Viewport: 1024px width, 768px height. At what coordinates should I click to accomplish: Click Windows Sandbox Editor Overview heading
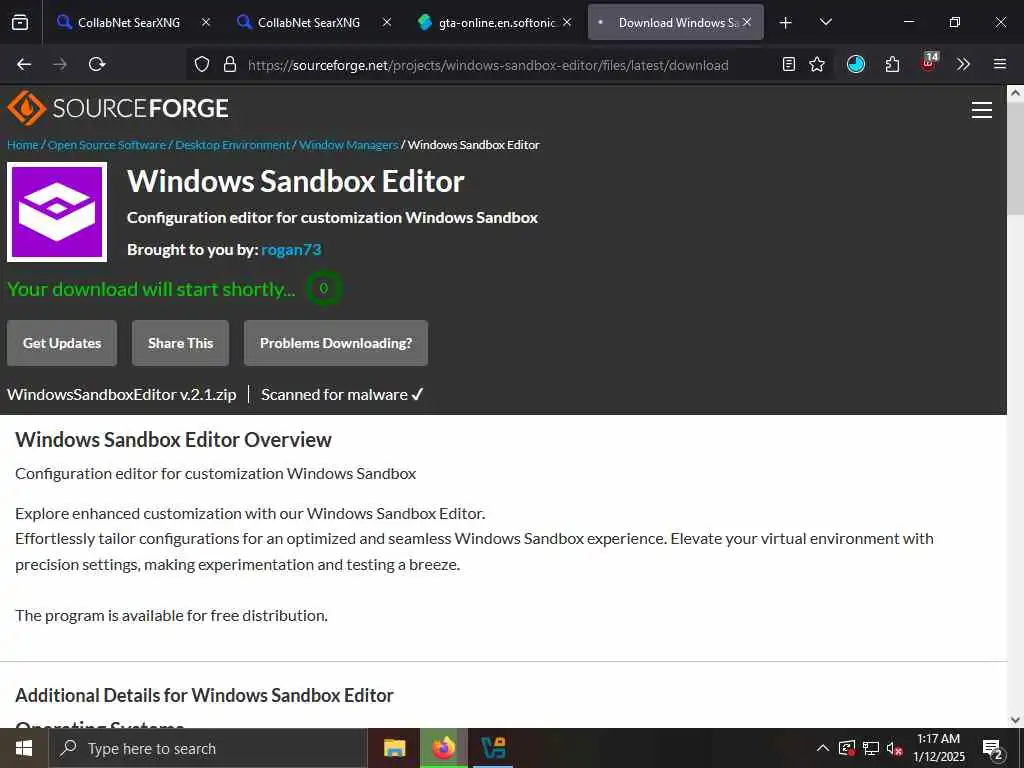(x=173, y=440)
